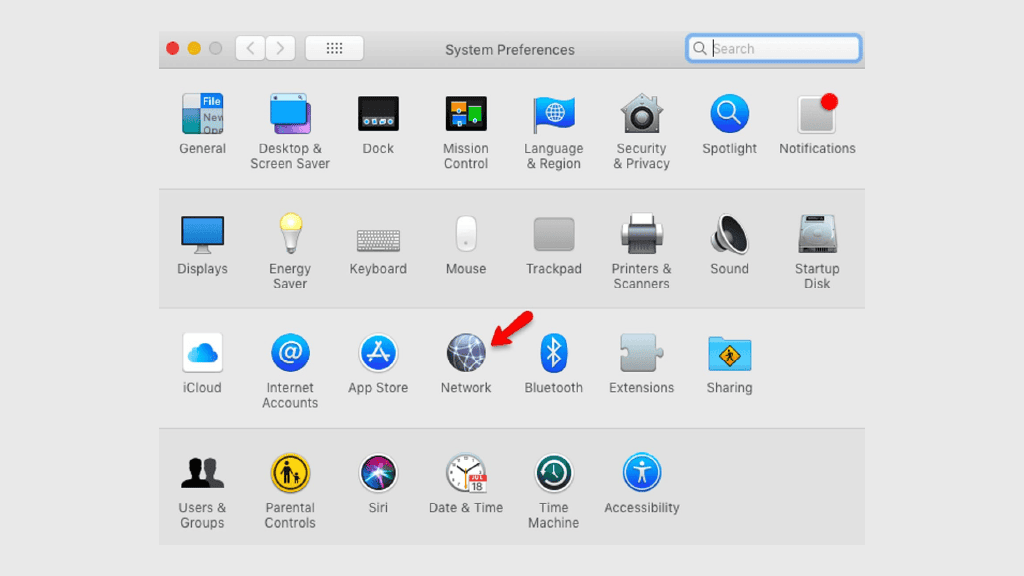Focus the Search field

(x=773, y=48)
